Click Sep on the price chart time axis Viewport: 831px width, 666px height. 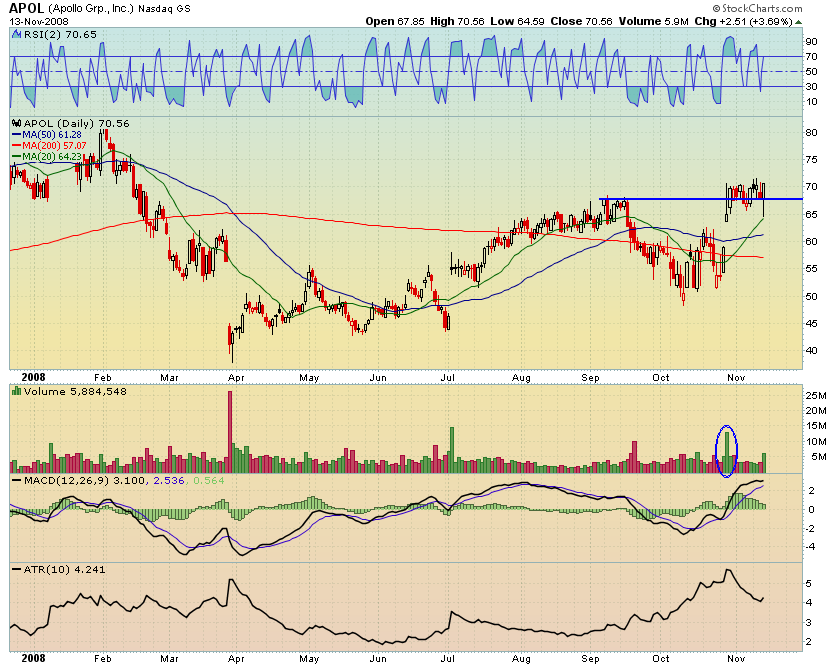[590, 378]
